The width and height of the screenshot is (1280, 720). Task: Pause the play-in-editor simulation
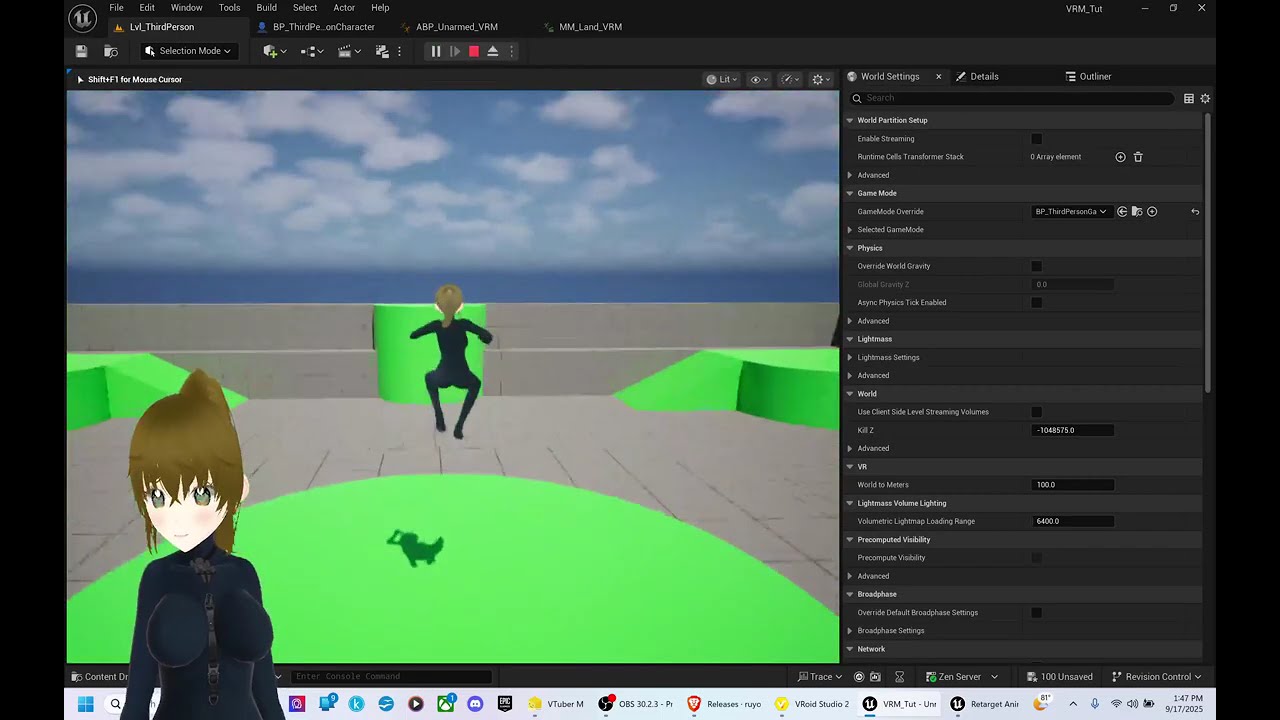click(436, 51)
